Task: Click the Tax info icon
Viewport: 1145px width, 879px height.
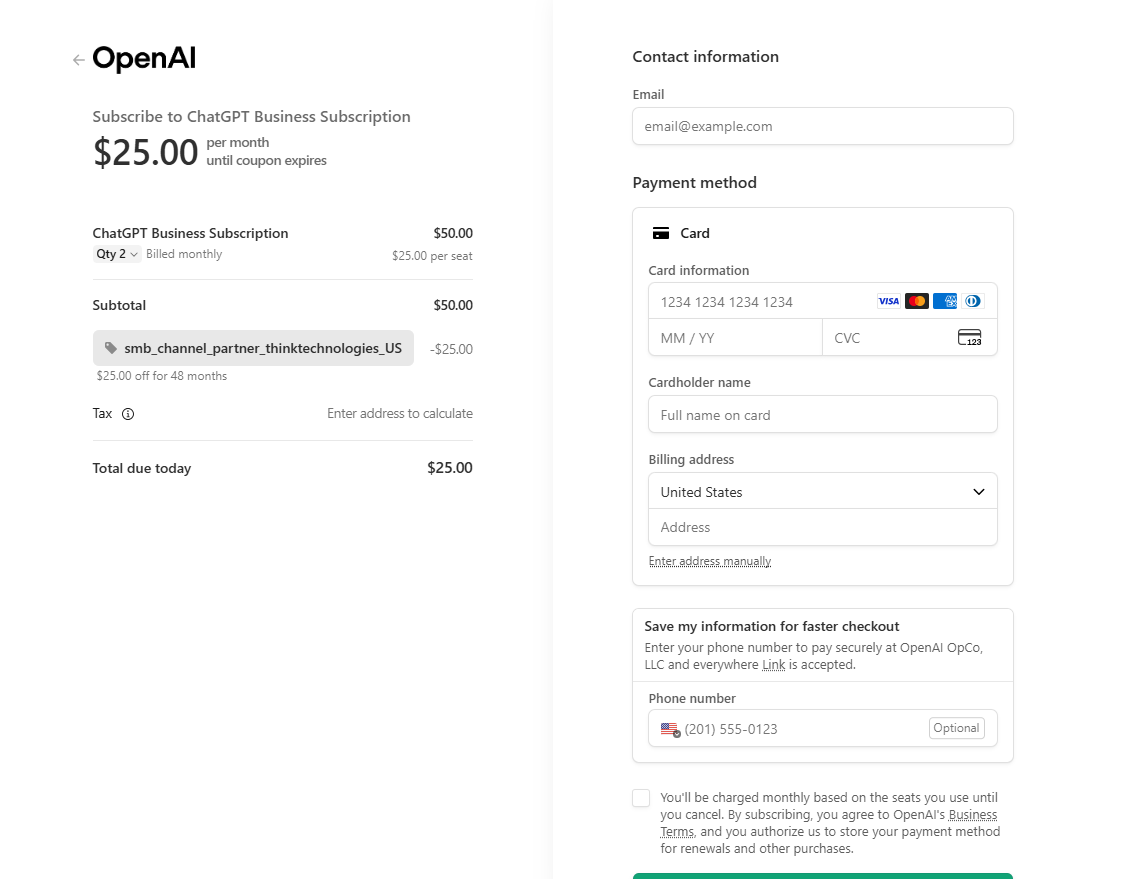Action: 128,414
